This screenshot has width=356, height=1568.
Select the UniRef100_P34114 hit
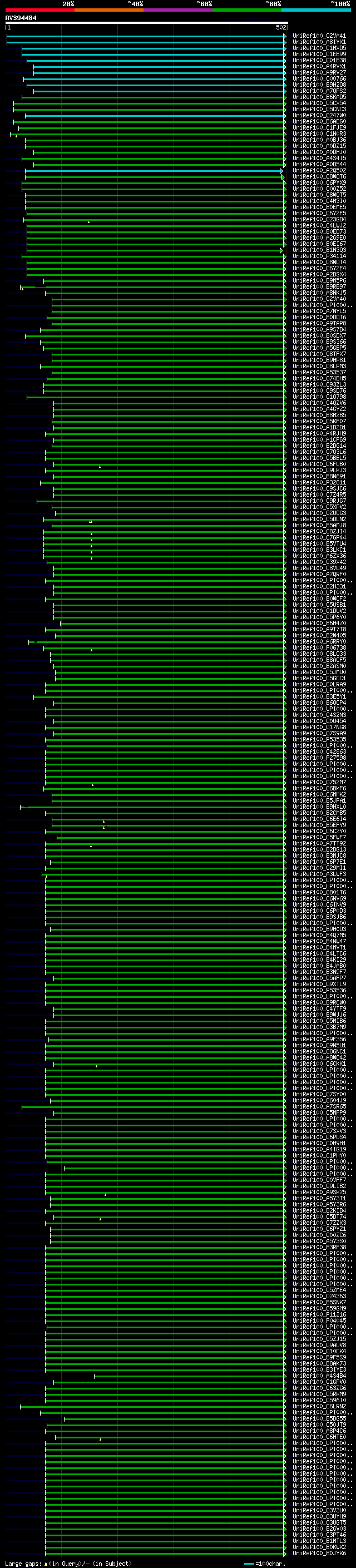click(x=319, y=256)
